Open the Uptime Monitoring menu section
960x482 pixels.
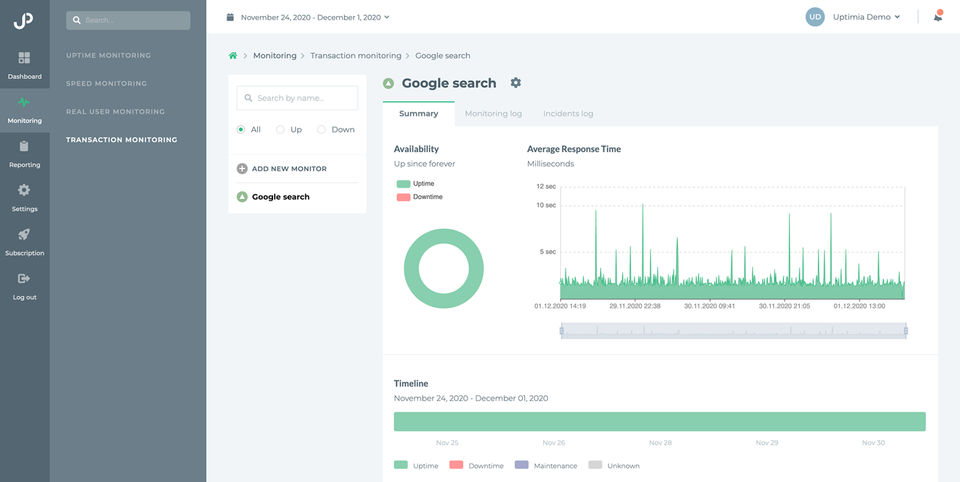[x=108, y=56]
